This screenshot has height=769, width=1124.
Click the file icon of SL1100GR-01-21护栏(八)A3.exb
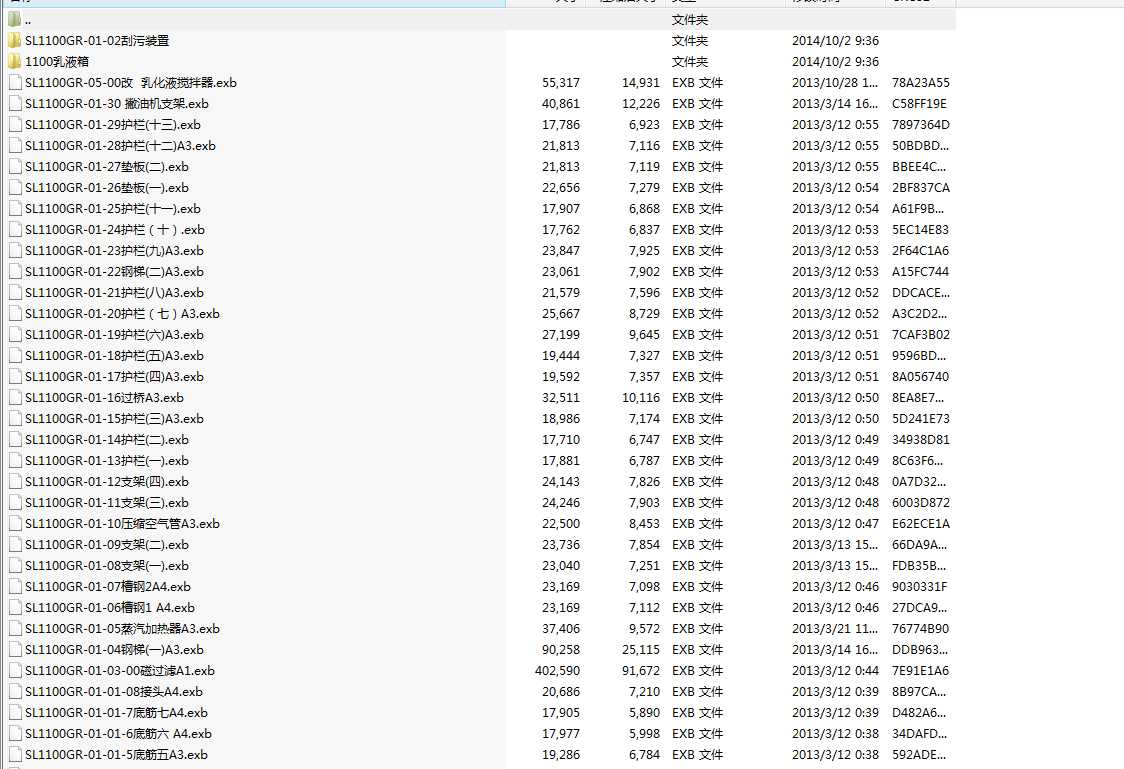[x=15, y=292]
